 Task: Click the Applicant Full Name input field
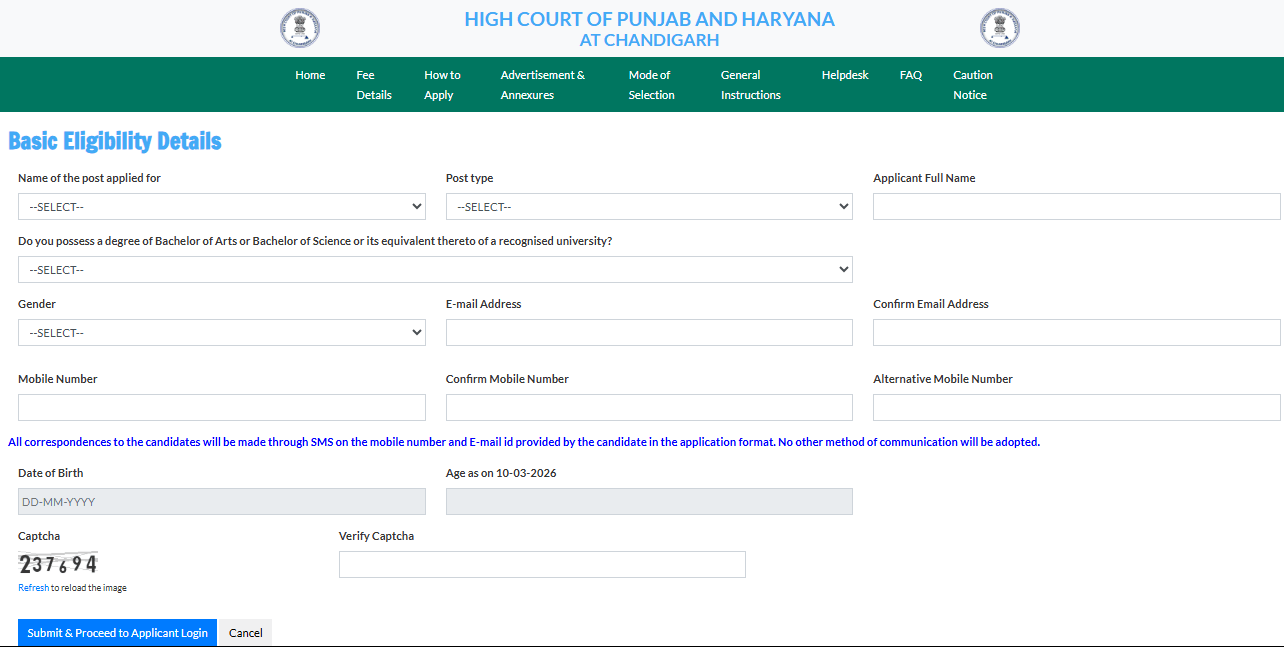point(1076,206)
